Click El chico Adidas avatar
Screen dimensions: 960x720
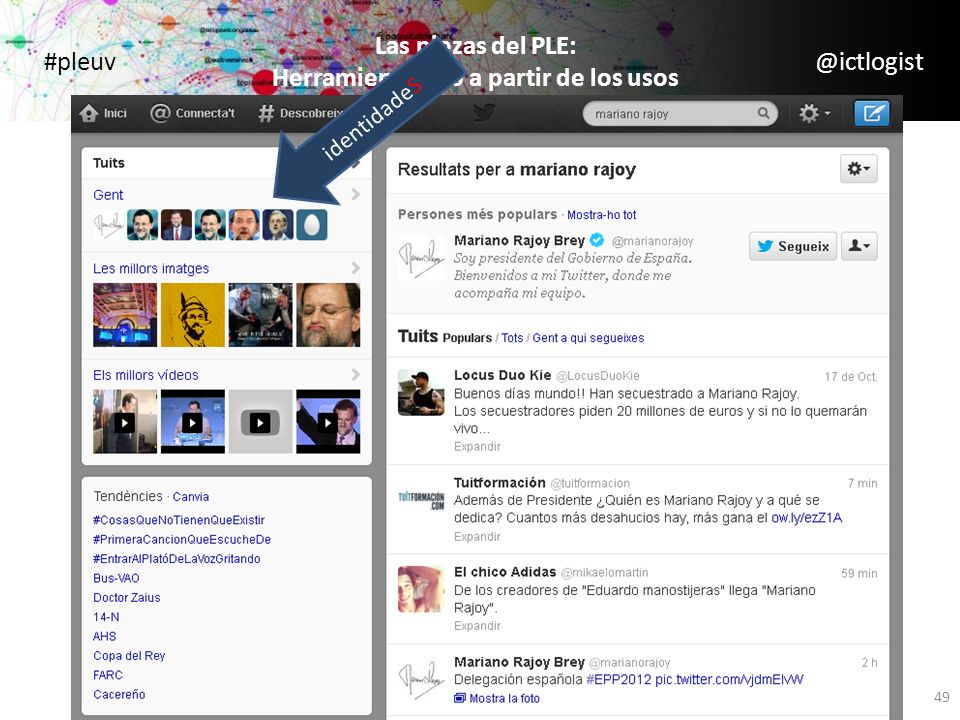click(x=421, y=589)
